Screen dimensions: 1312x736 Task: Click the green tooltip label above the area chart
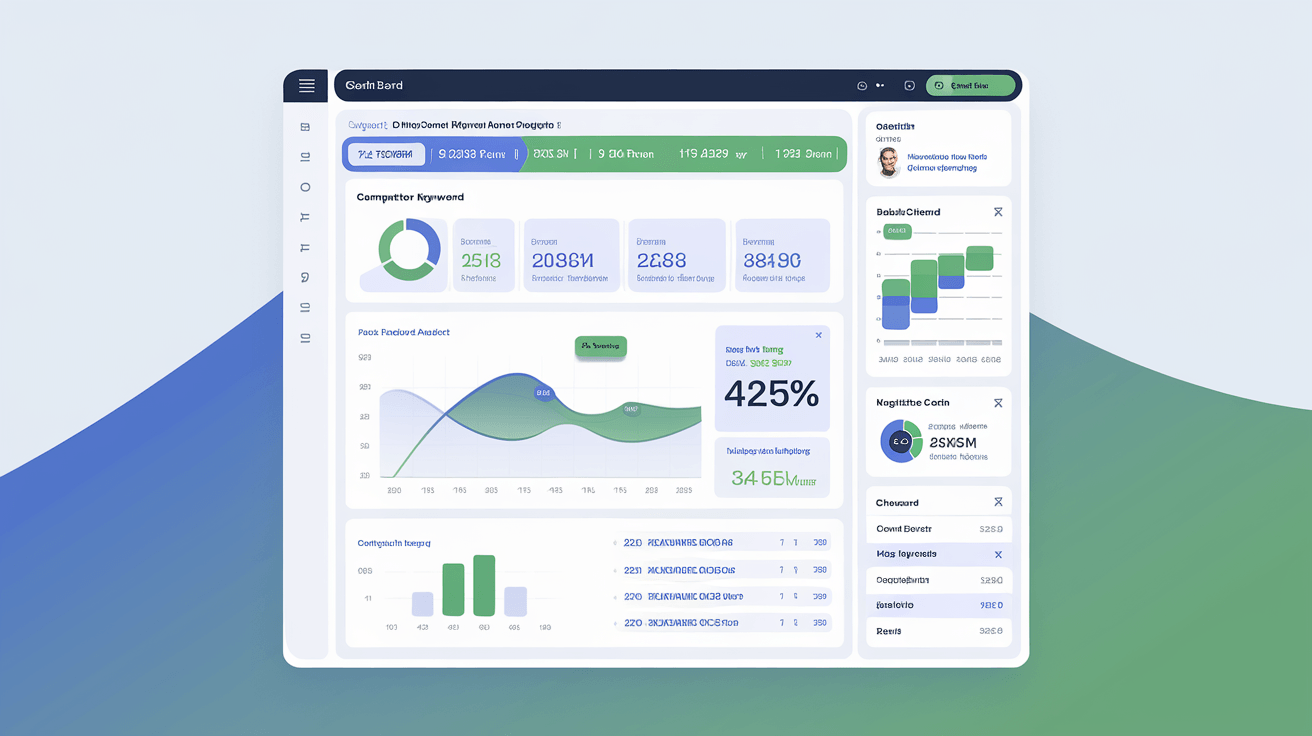[x=601, y=346]
